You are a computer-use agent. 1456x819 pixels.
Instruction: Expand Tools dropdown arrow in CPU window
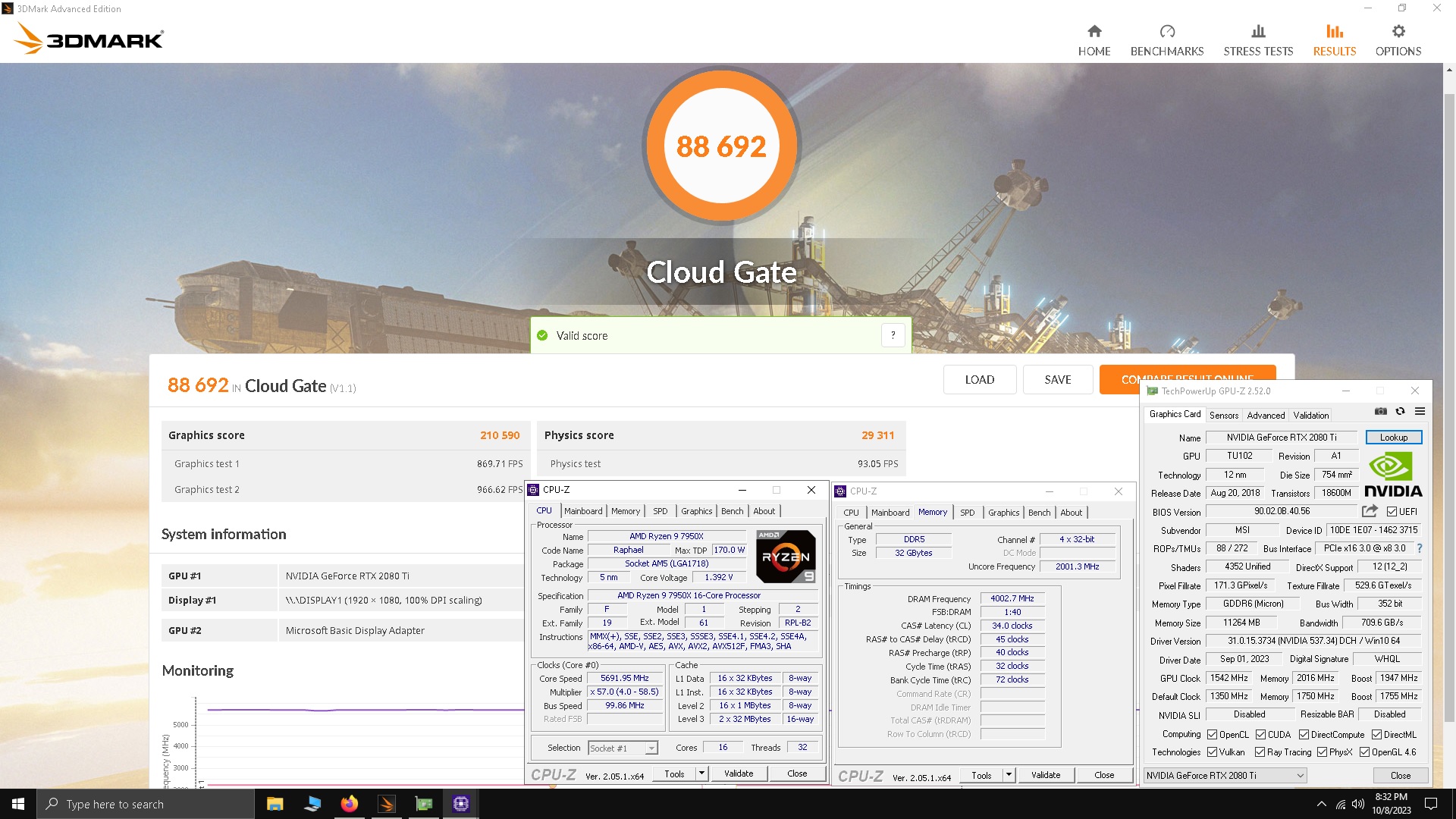pyautogui.click(x=701, y=773)
